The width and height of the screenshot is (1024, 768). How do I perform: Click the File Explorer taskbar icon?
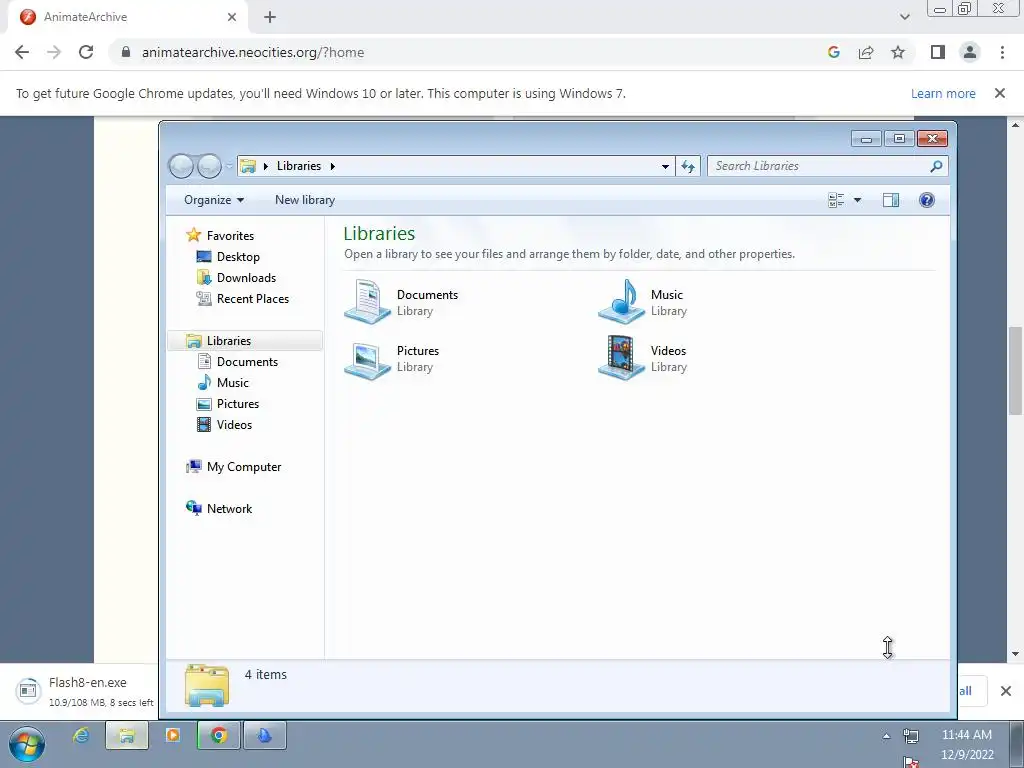127,736
